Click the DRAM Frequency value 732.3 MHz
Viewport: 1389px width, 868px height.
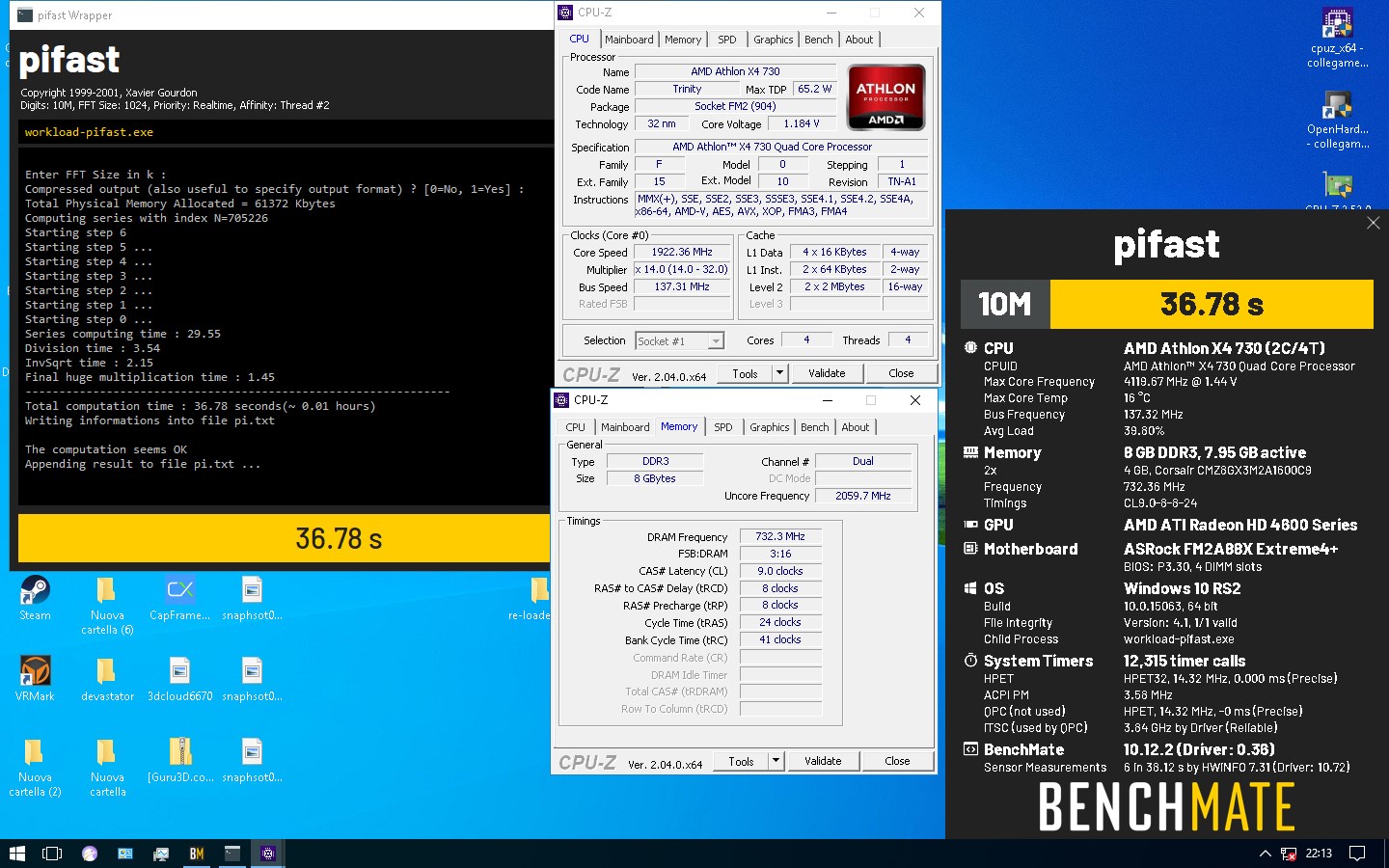[x=780, y=536]
